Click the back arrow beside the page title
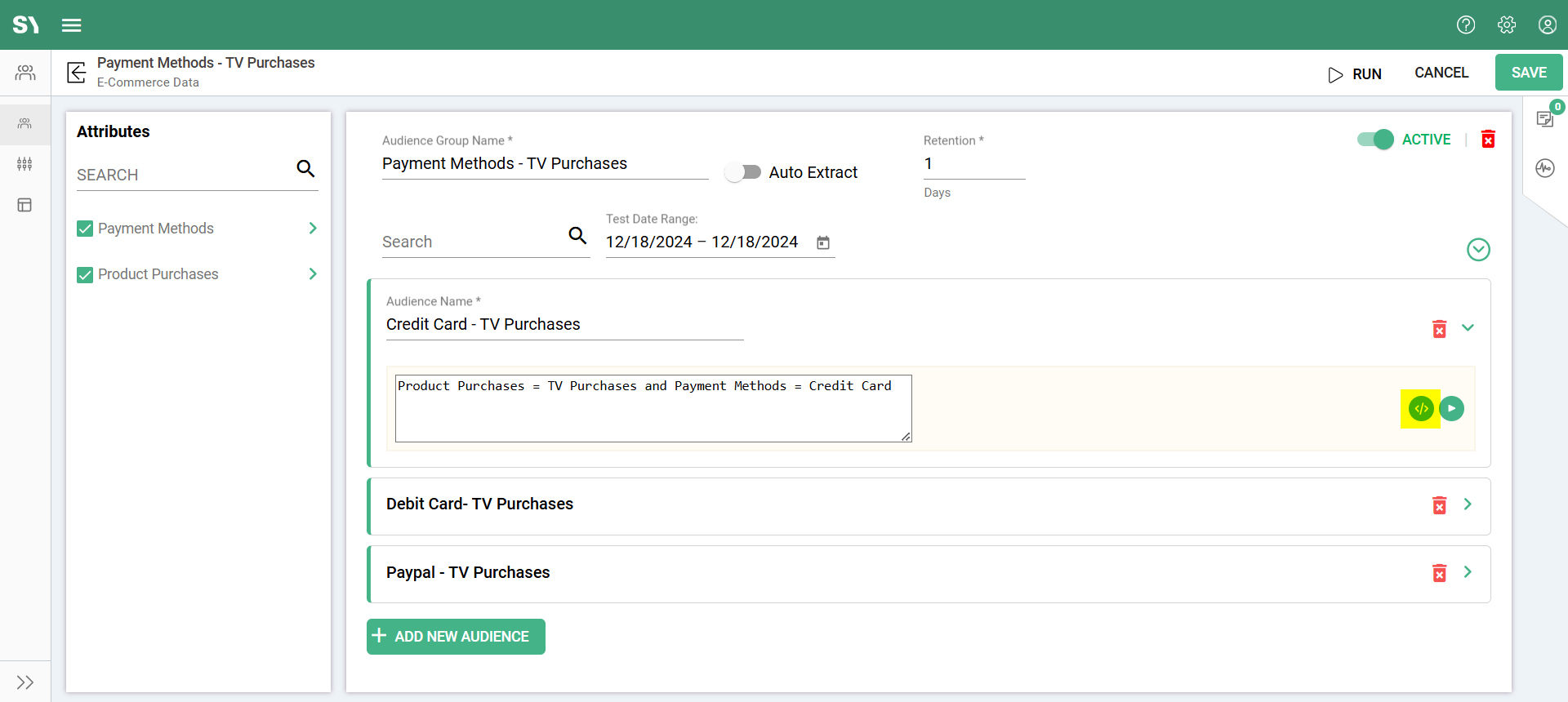 pyautogui.click(x=77, y=73)
